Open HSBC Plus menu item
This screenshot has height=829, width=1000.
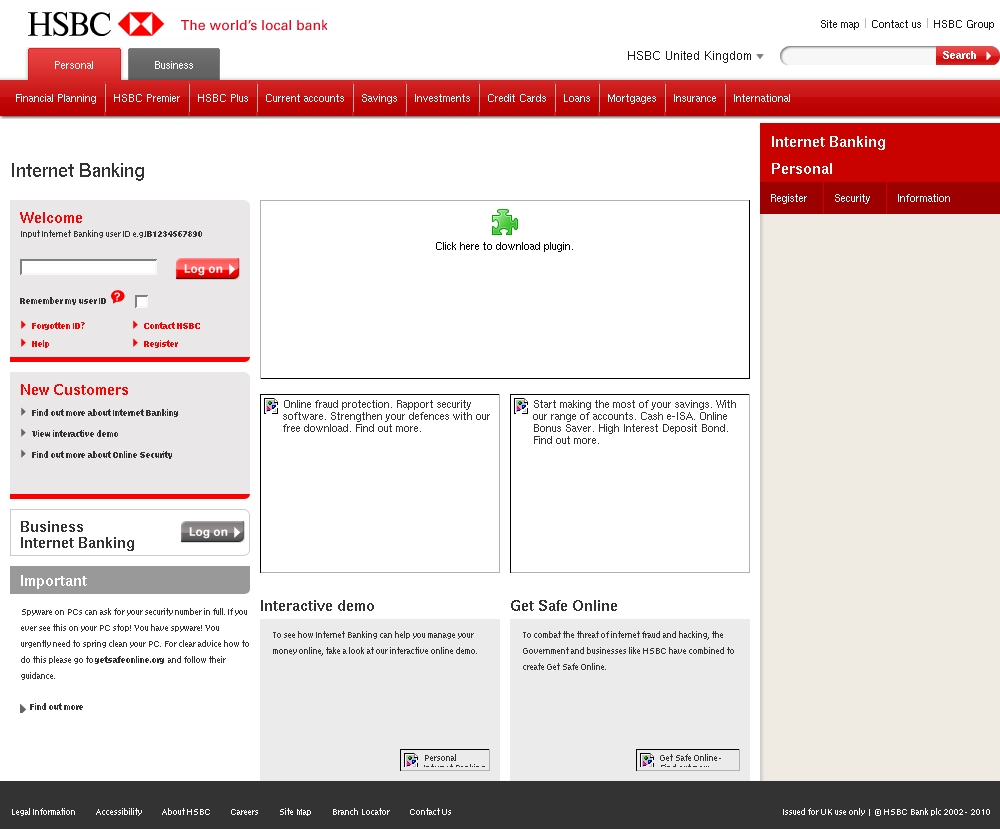pyautogui.click(x=223, y=98)
